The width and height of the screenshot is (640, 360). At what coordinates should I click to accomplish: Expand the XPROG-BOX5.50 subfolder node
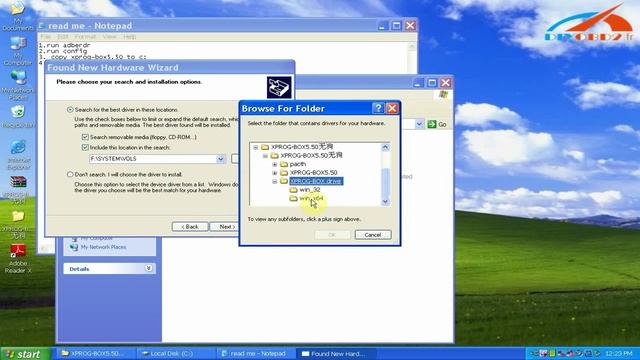[275, 173]
